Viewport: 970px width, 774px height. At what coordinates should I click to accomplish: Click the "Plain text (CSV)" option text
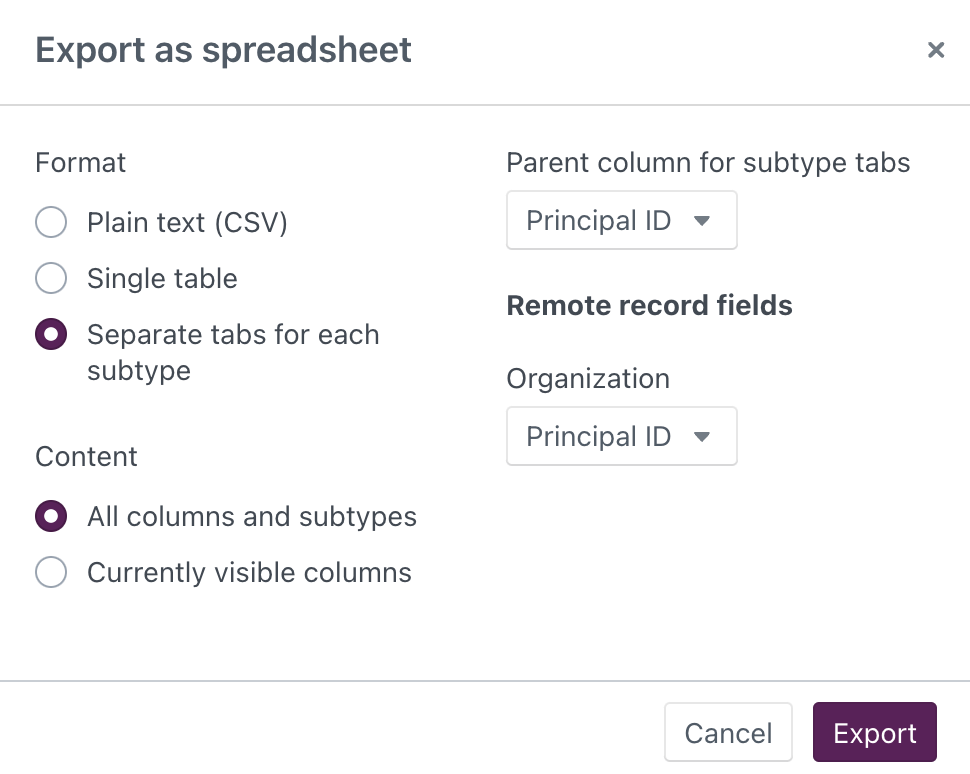pos(187,222)
